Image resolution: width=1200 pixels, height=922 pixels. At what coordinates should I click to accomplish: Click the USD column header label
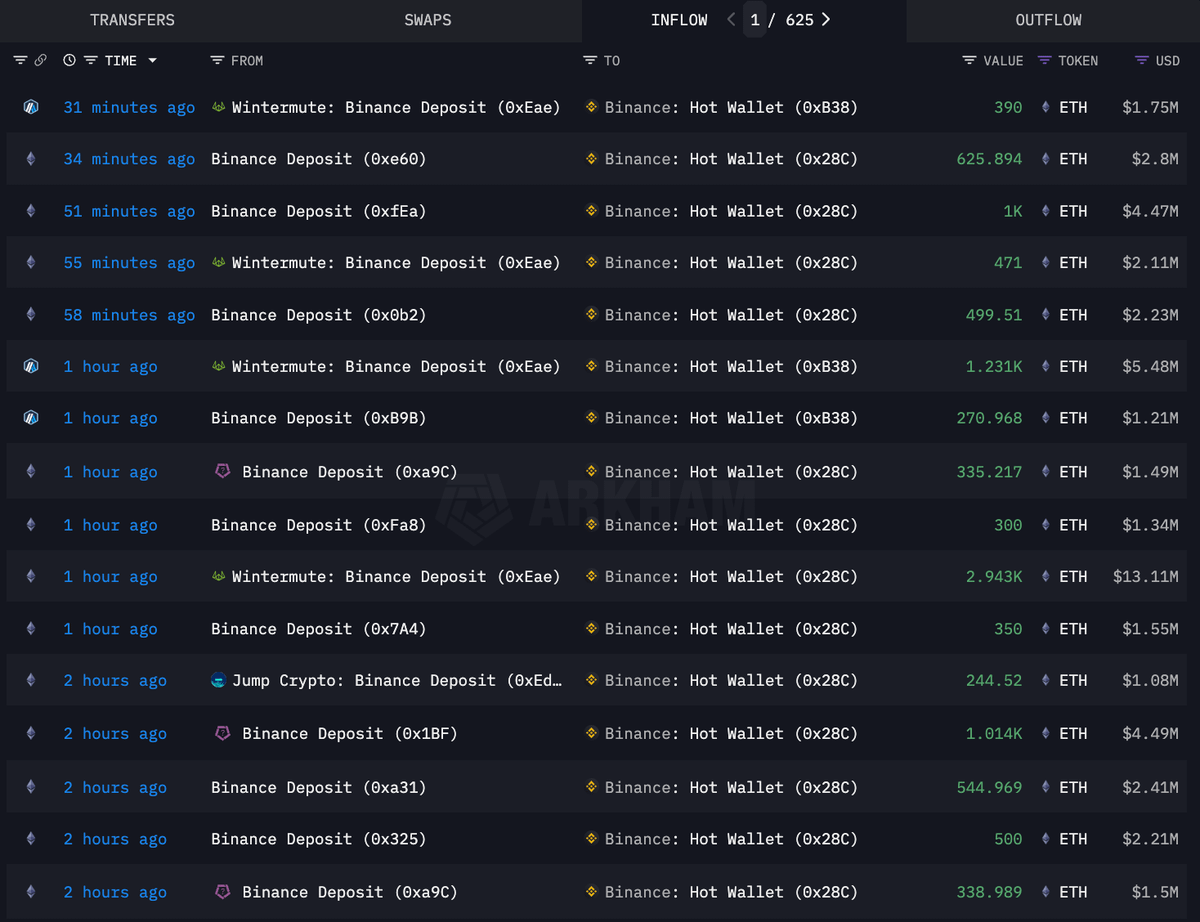[1168, 61]
